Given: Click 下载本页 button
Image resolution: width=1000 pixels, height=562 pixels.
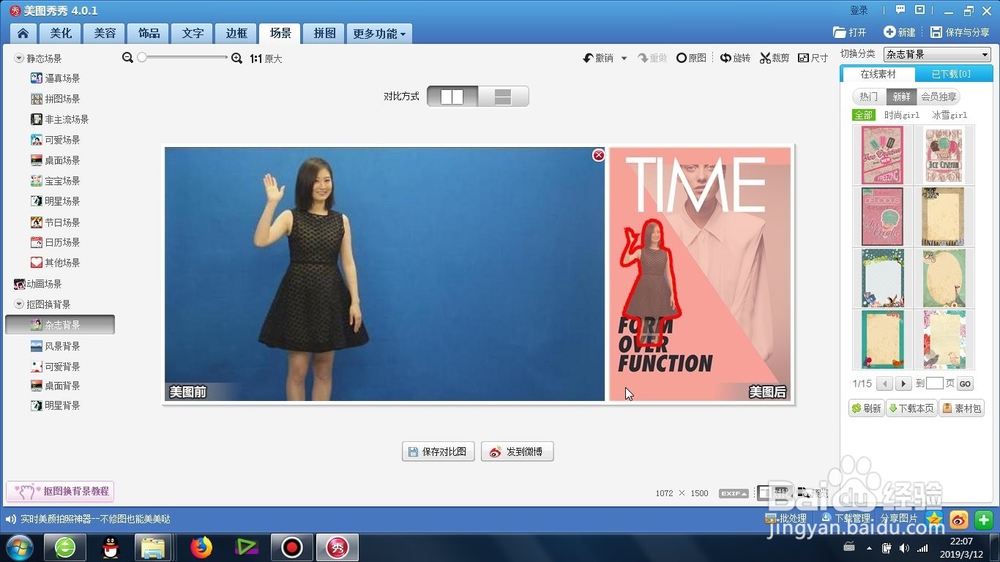Looking at the screenshot, I should (x=911, y=408).
